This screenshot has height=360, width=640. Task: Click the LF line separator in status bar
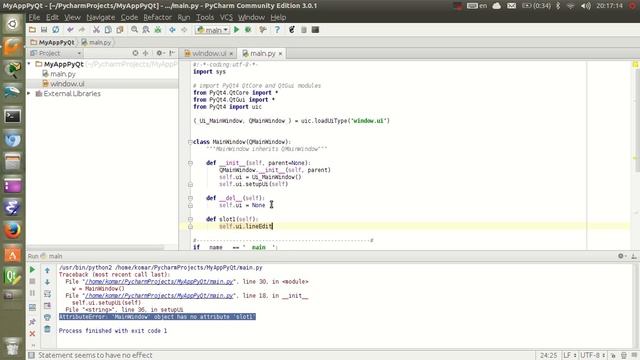click(x=570, y=356)
